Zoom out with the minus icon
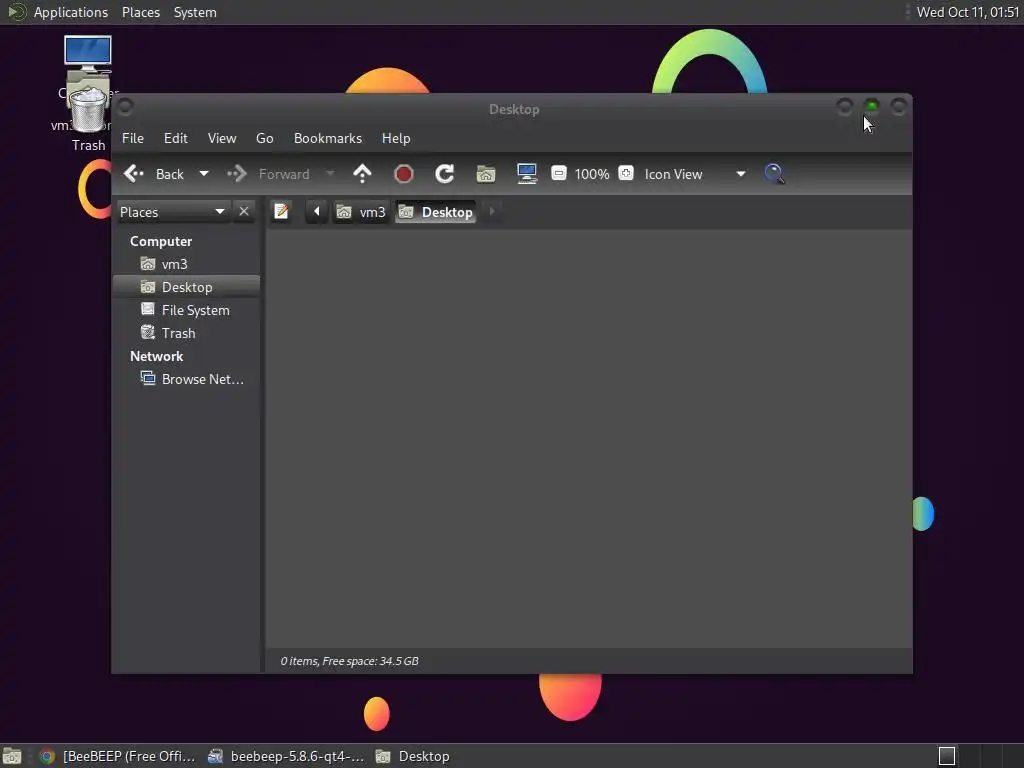Image resolution: width=1024 pixels, height=768 pixels. (558, 174)
